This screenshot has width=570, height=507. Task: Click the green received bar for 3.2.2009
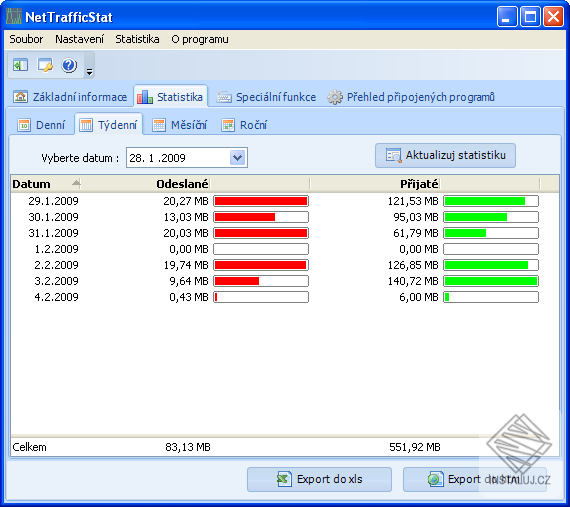[491, 281]
